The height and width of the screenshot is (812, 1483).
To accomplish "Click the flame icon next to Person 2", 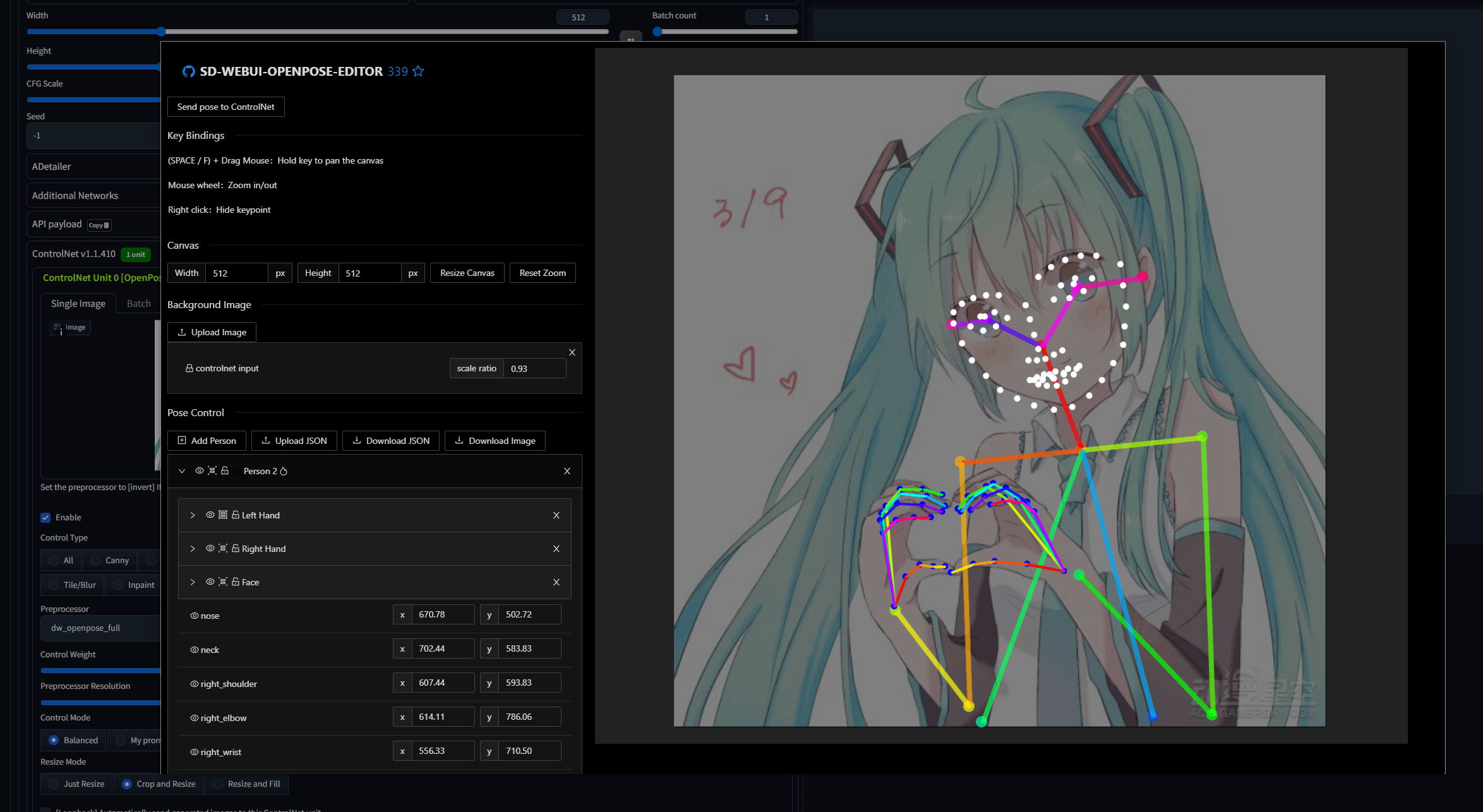I will (x=284, y=472).
